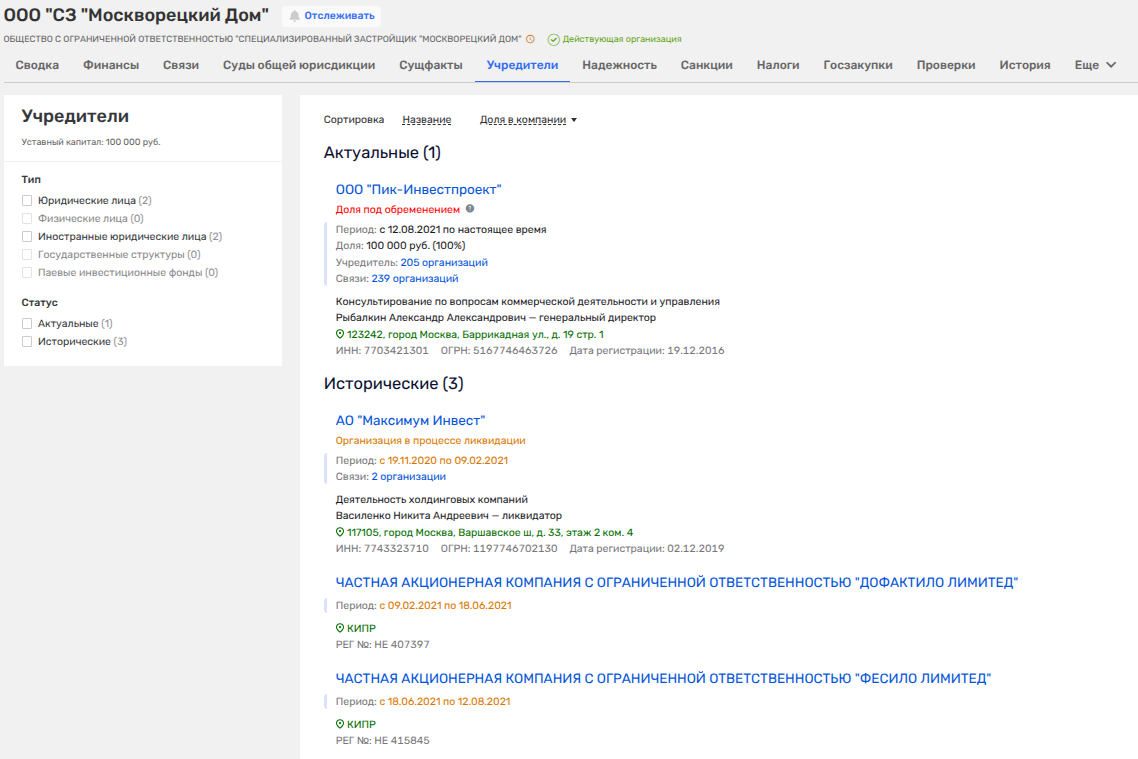Open the Доля в компании sort dropdown
Screen dimensions: 1138x759
point(528,120)
